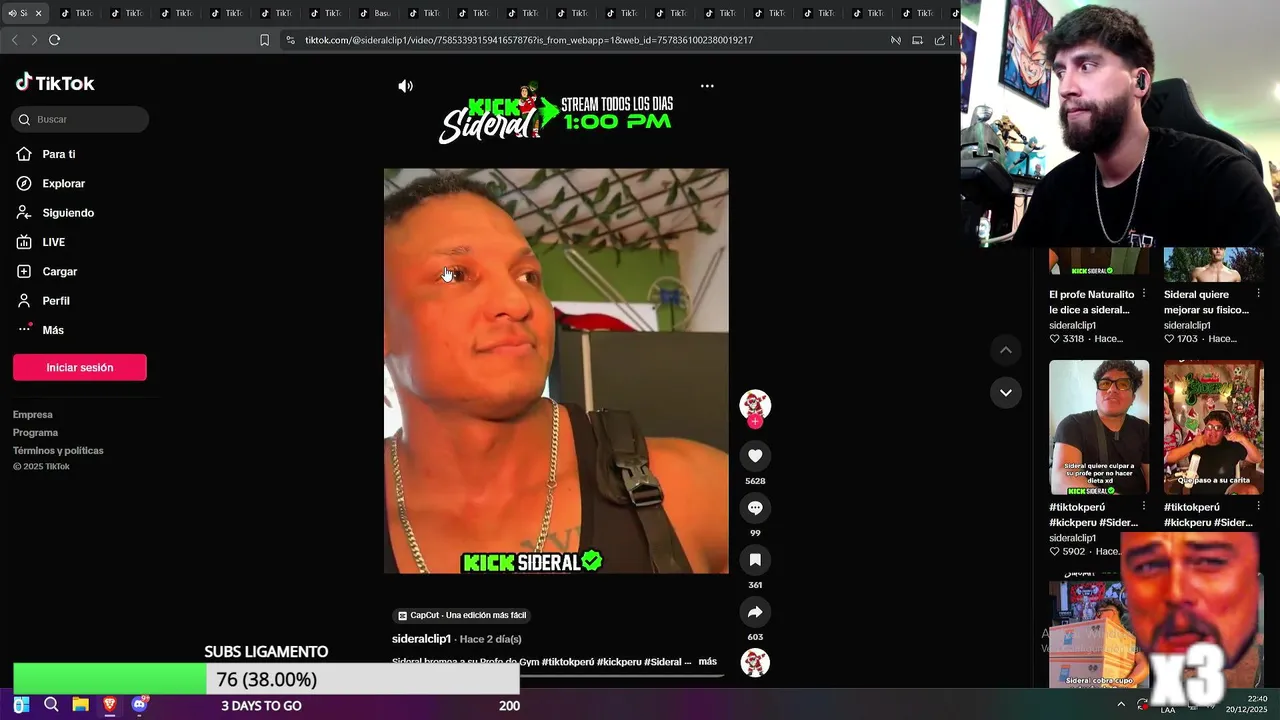Screen dimensions: 1280x720
Task: Bookmark the page from address bar icon
Action: click(264, 40)
